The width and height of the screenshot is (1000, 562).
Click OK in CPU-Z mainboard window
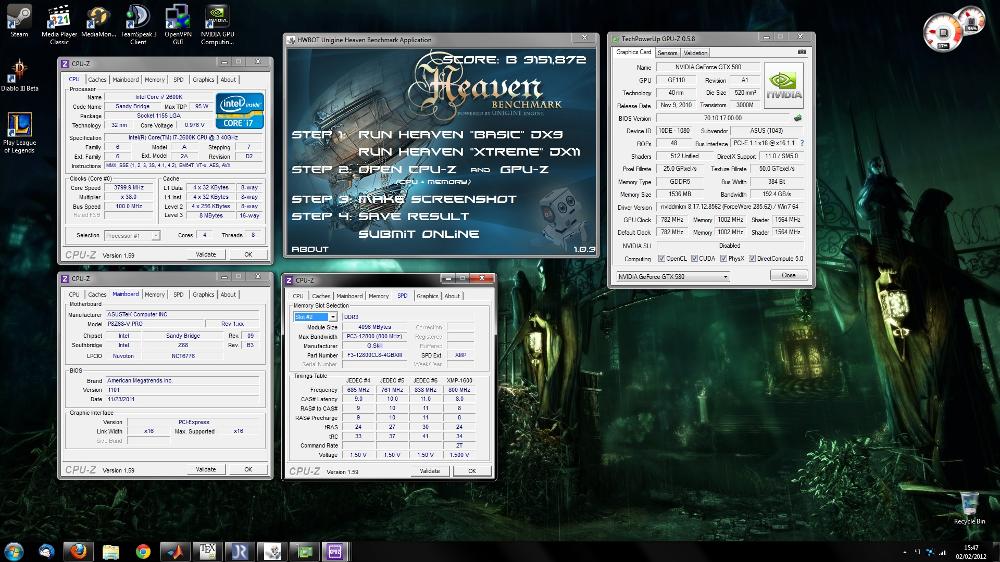[248, 469]
